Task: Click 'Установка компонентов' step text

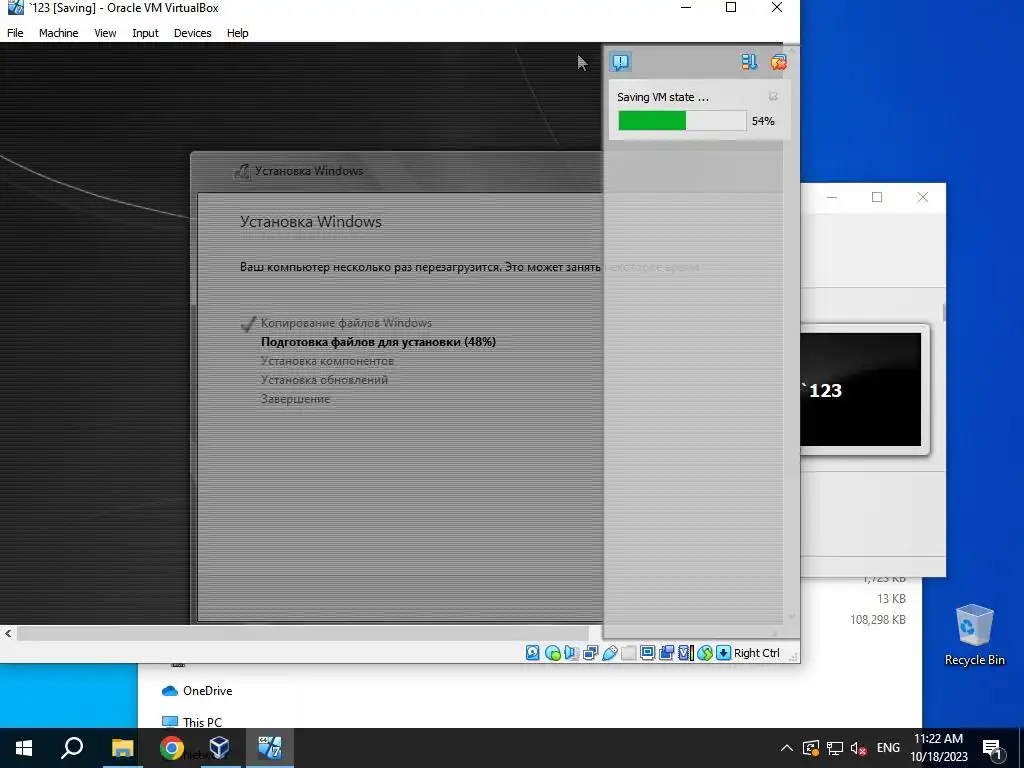Action: (327, 360)
